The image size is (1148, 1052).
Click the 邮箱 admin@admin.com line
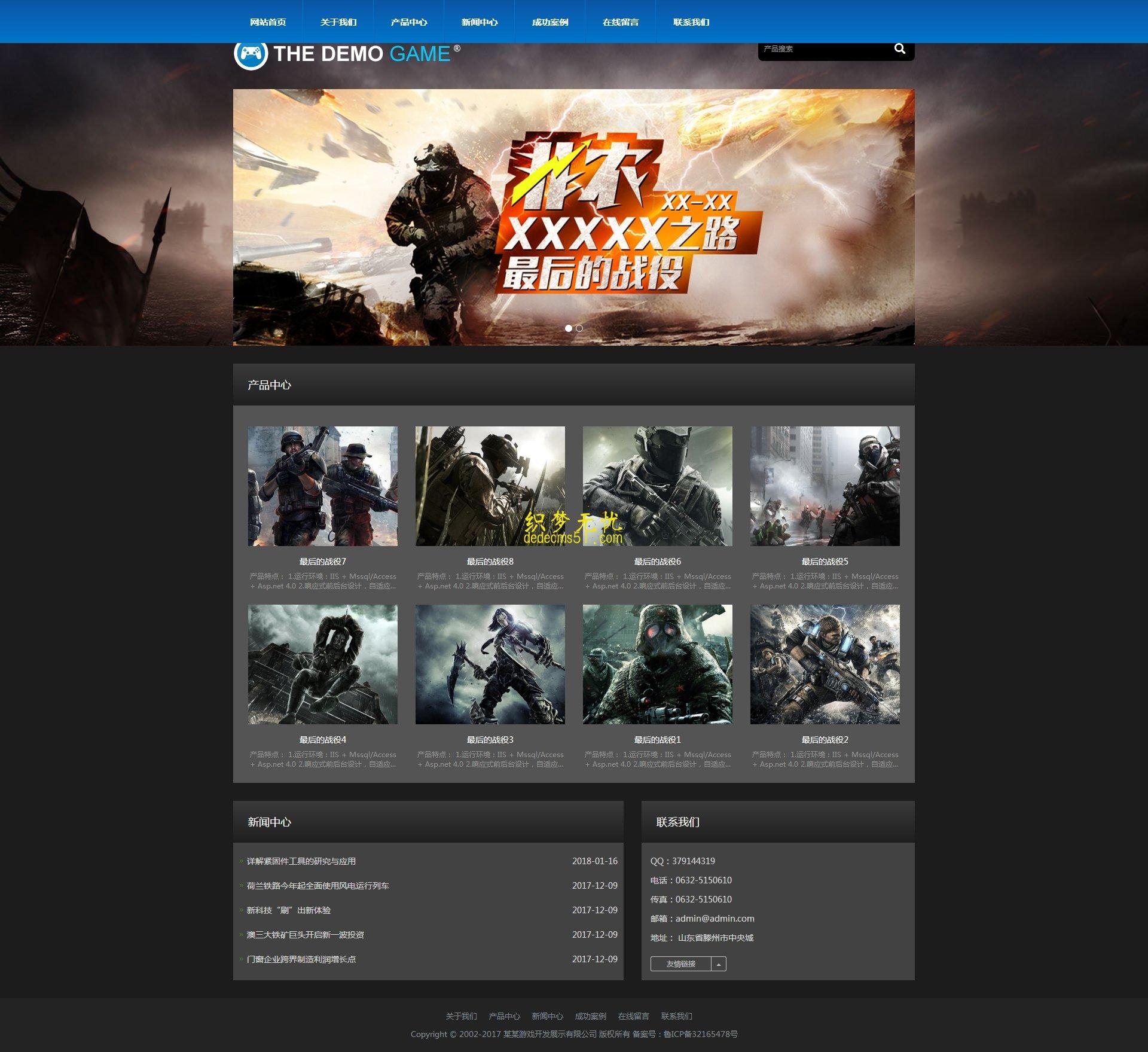coord(703,919)
